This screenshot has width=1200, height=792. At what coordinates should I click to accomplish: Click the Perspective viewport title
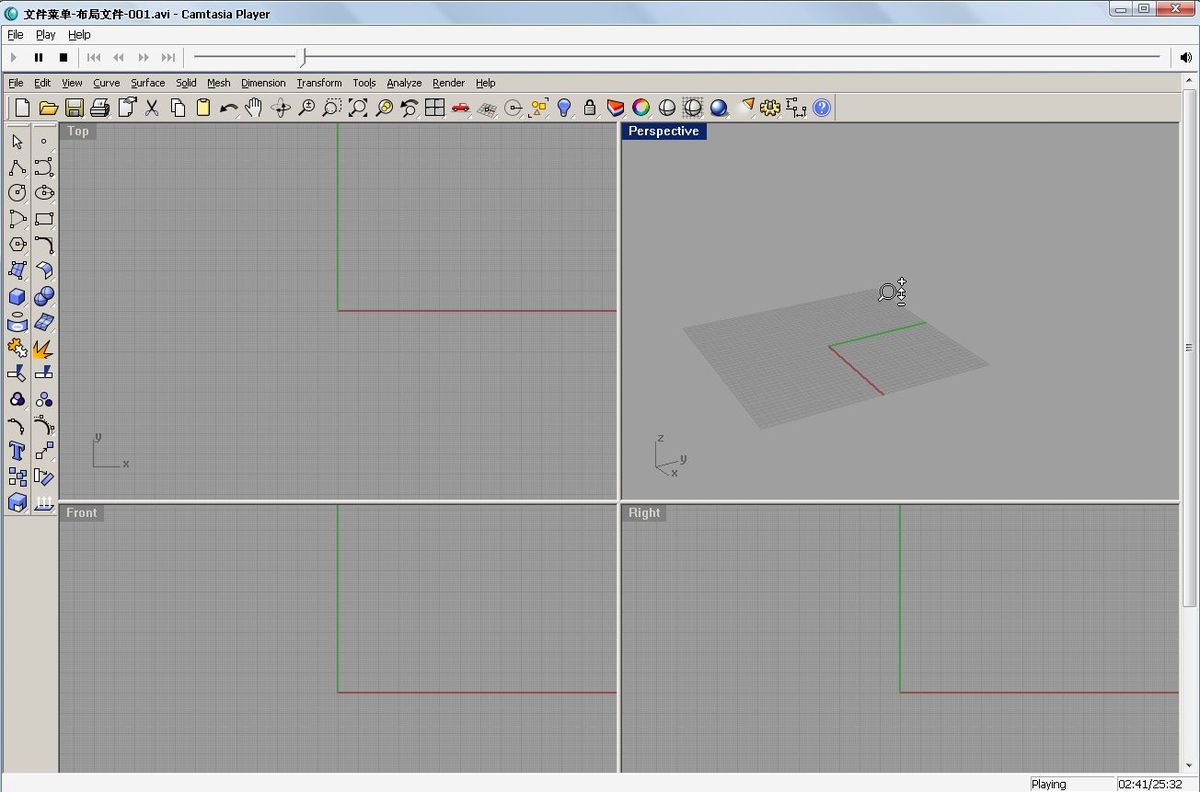coord(663,131)
